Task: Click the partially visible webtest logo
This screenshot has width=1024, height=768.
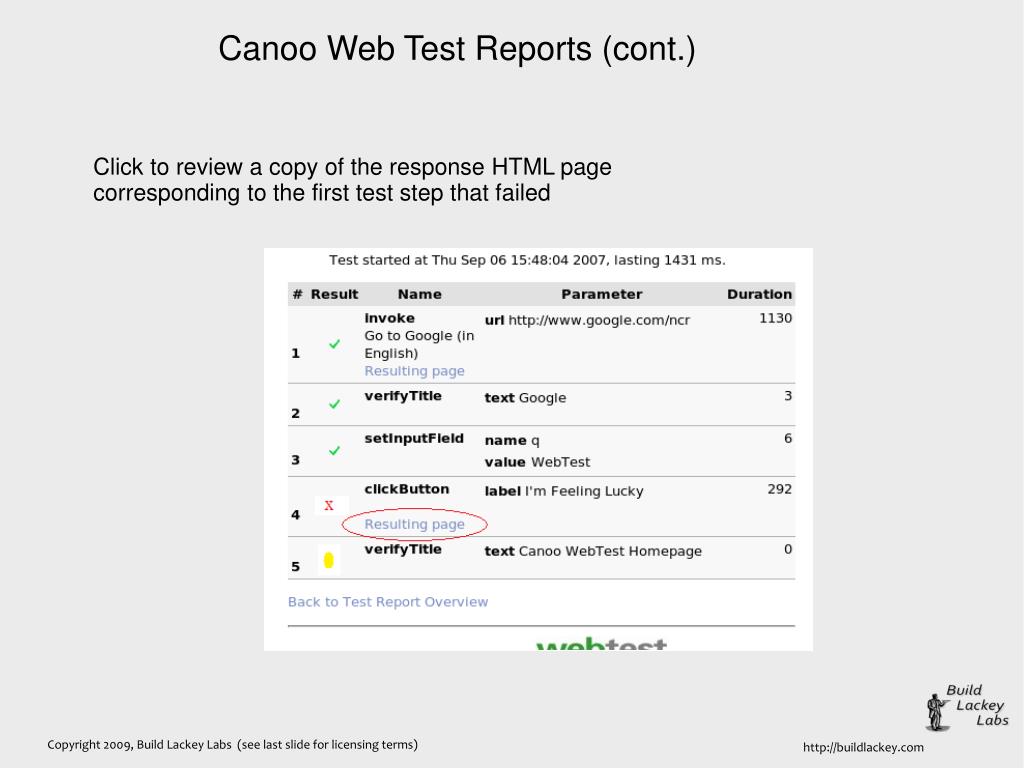Action: point(601,643)
